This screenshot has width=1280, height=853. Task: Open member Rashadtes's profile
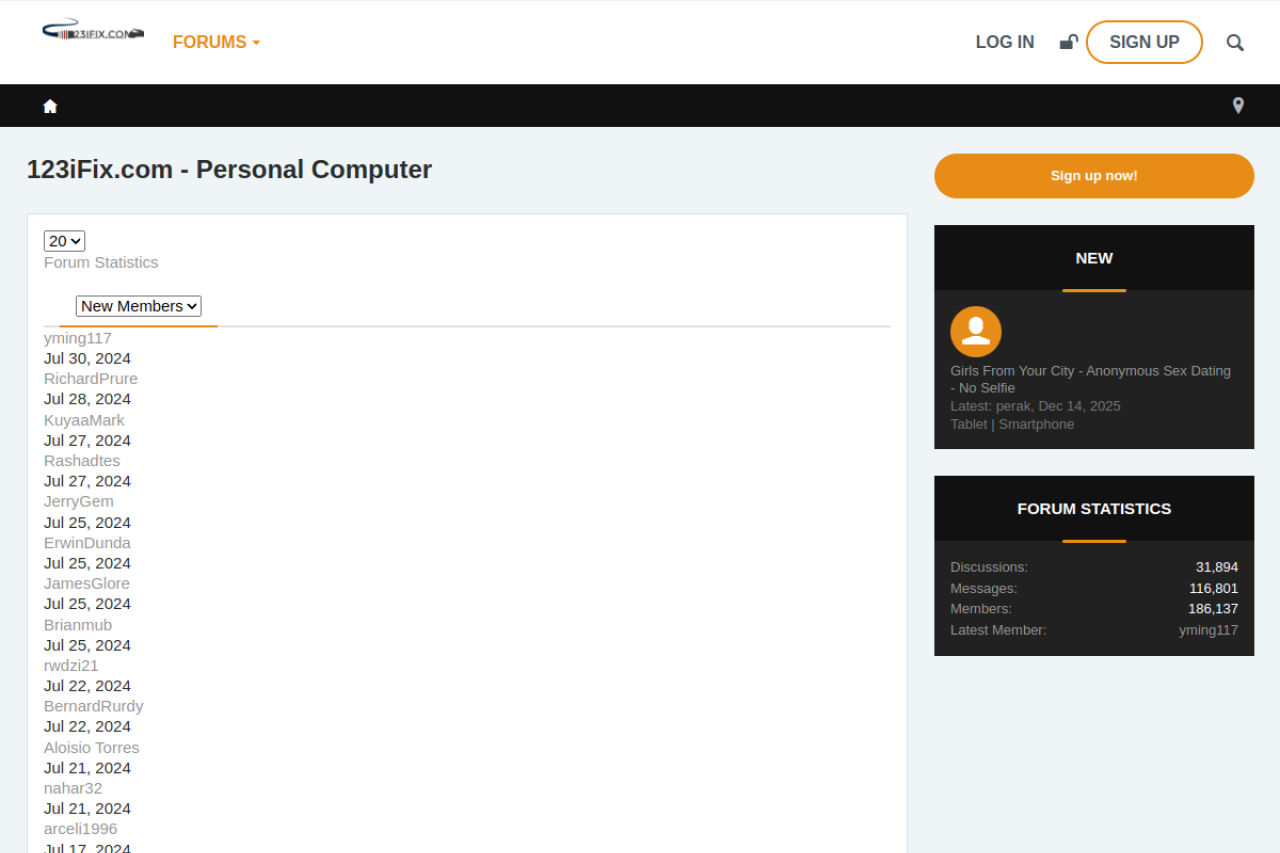tap(82, 461)
